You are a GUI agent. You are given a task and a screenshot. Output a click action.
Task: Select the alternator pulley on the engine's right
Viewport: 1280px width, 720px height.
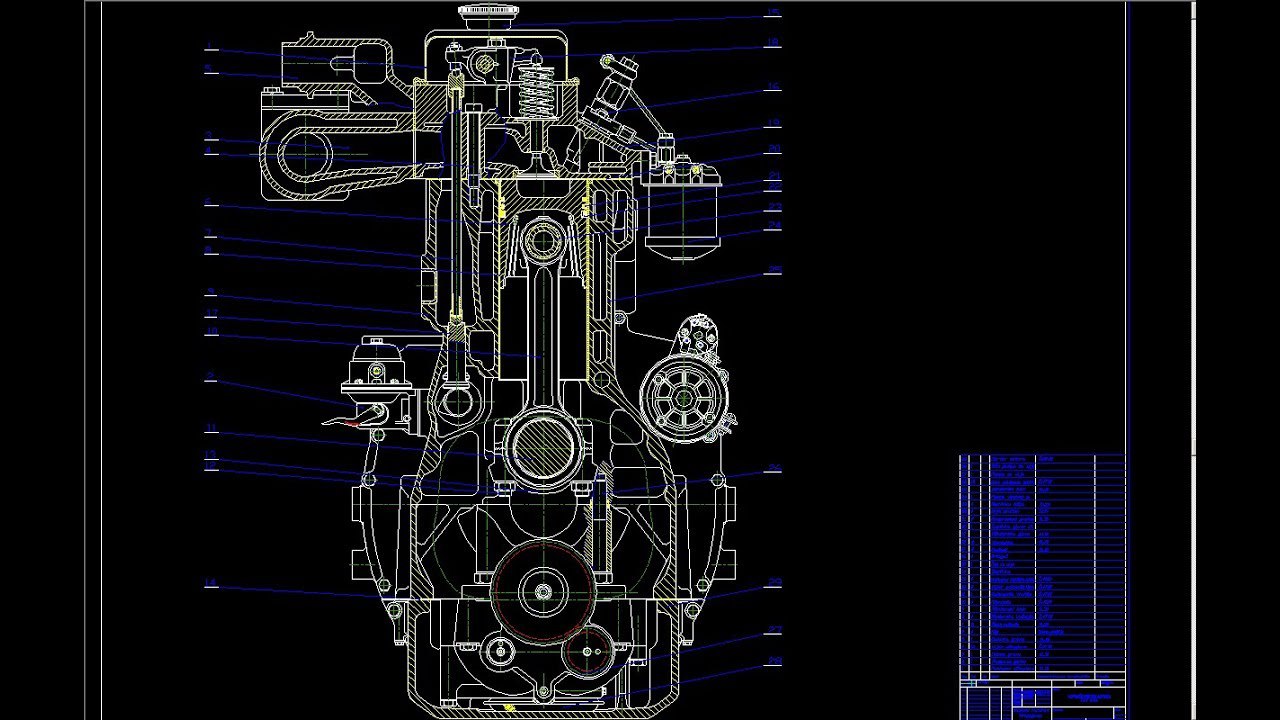pyautogui.click(x=683, y=398)
